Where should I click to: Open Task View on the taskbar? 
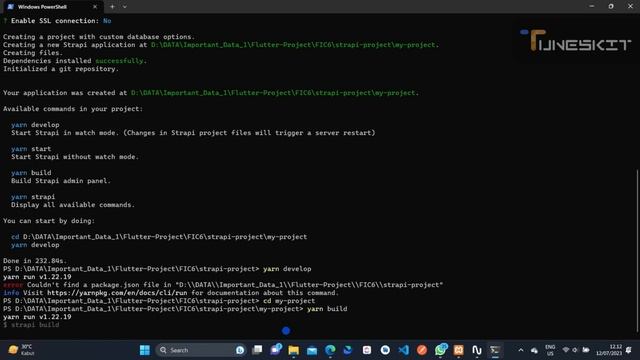[257, 350]
